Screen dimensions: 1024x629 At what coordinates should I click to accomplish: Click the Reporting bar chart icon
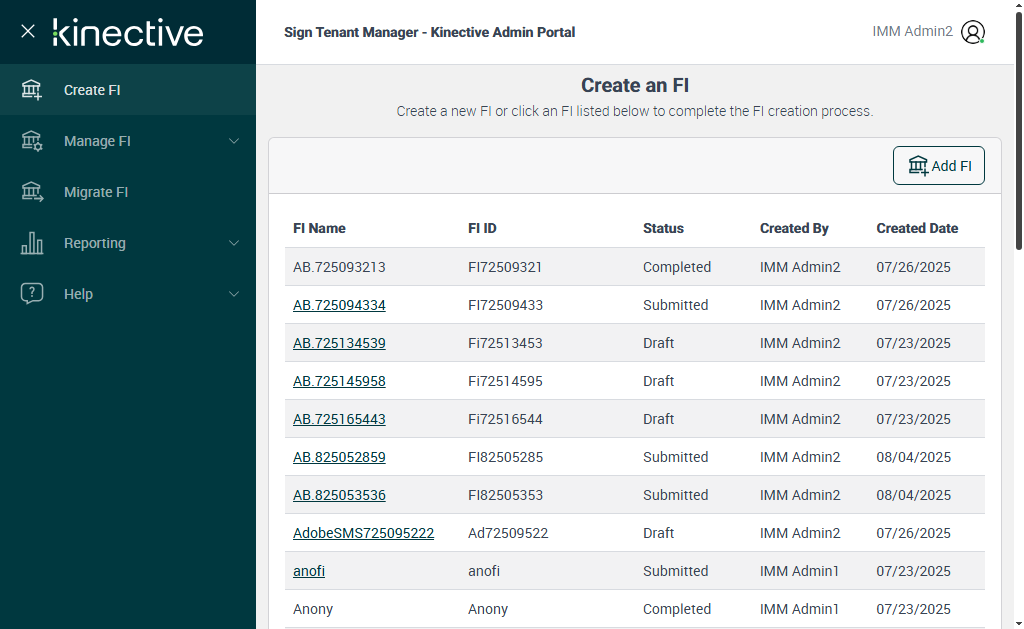coord(32,243)
